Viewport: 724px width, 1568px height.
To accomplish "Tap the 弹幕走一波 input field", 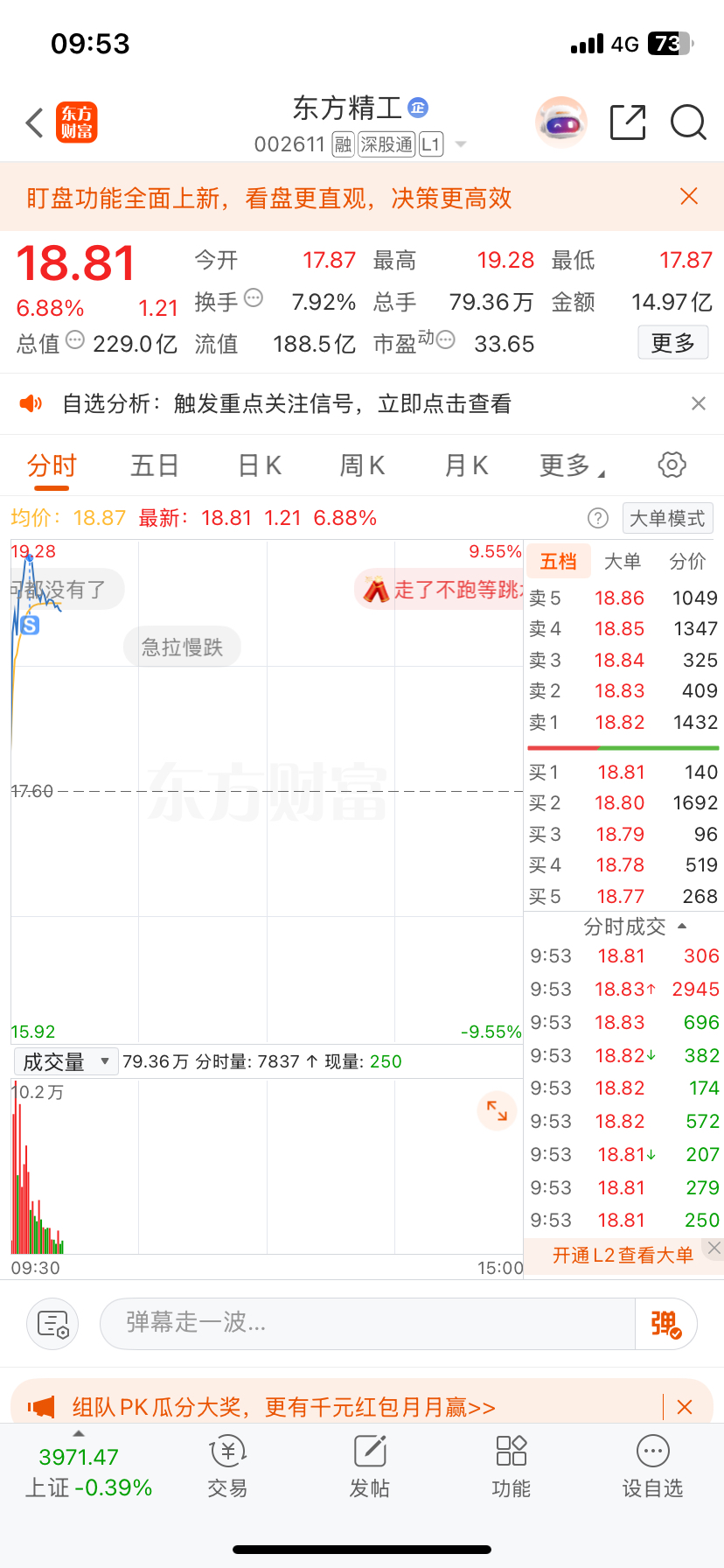I will click(367, 1324).
